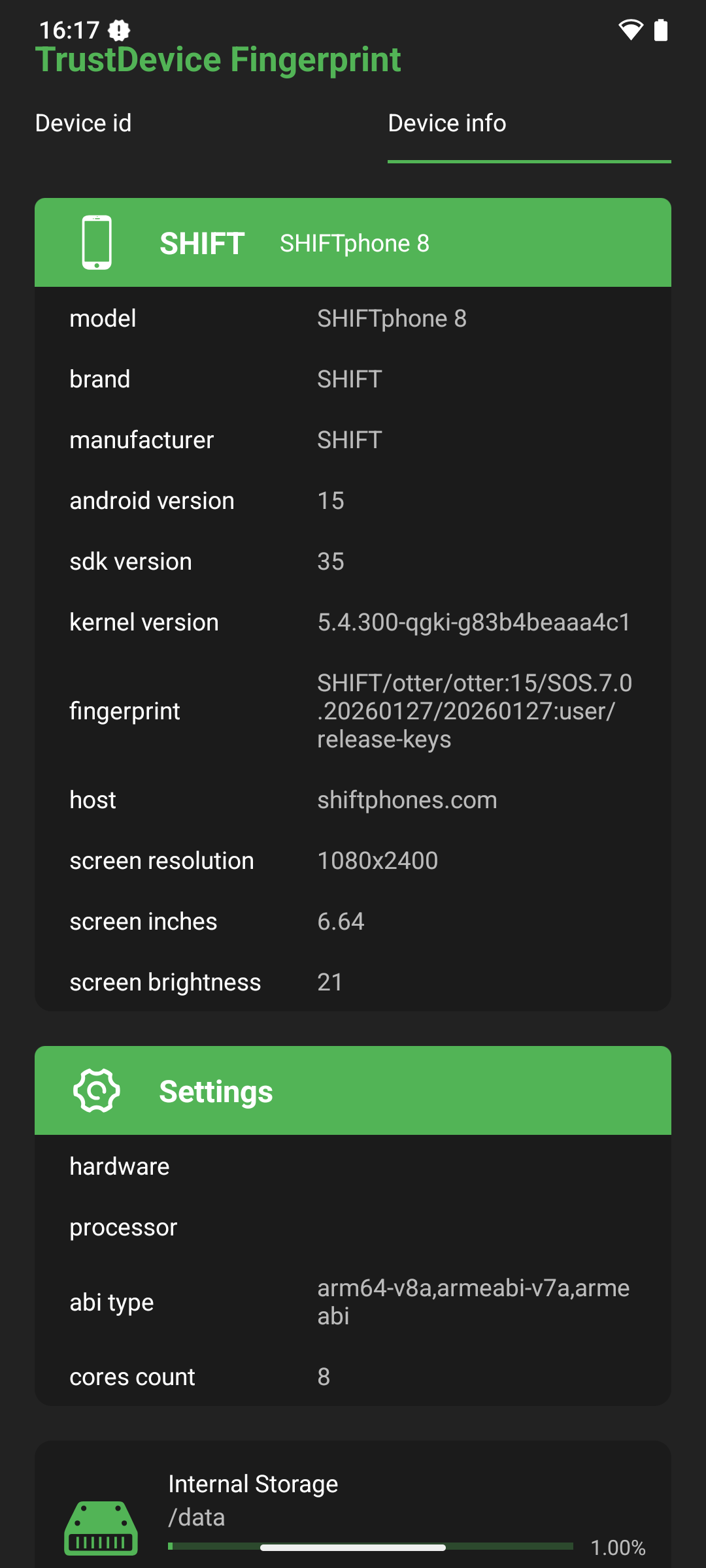Tap the TrustDevice Fingerprint title
Image resolution: width=706 pixels, height=1568 pixels.
218,60
